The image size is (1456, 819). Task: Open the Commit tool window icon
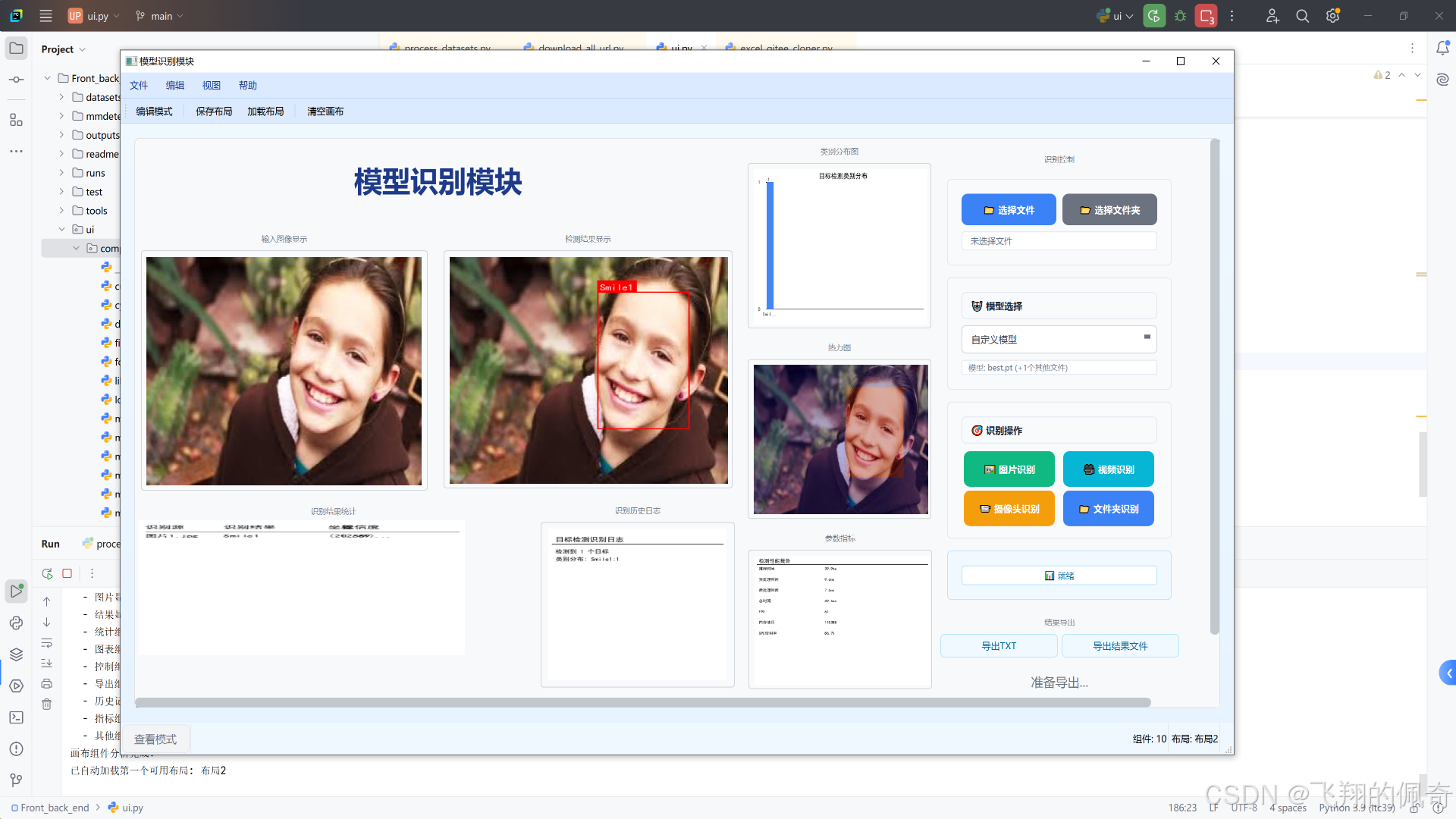[16, 79]
